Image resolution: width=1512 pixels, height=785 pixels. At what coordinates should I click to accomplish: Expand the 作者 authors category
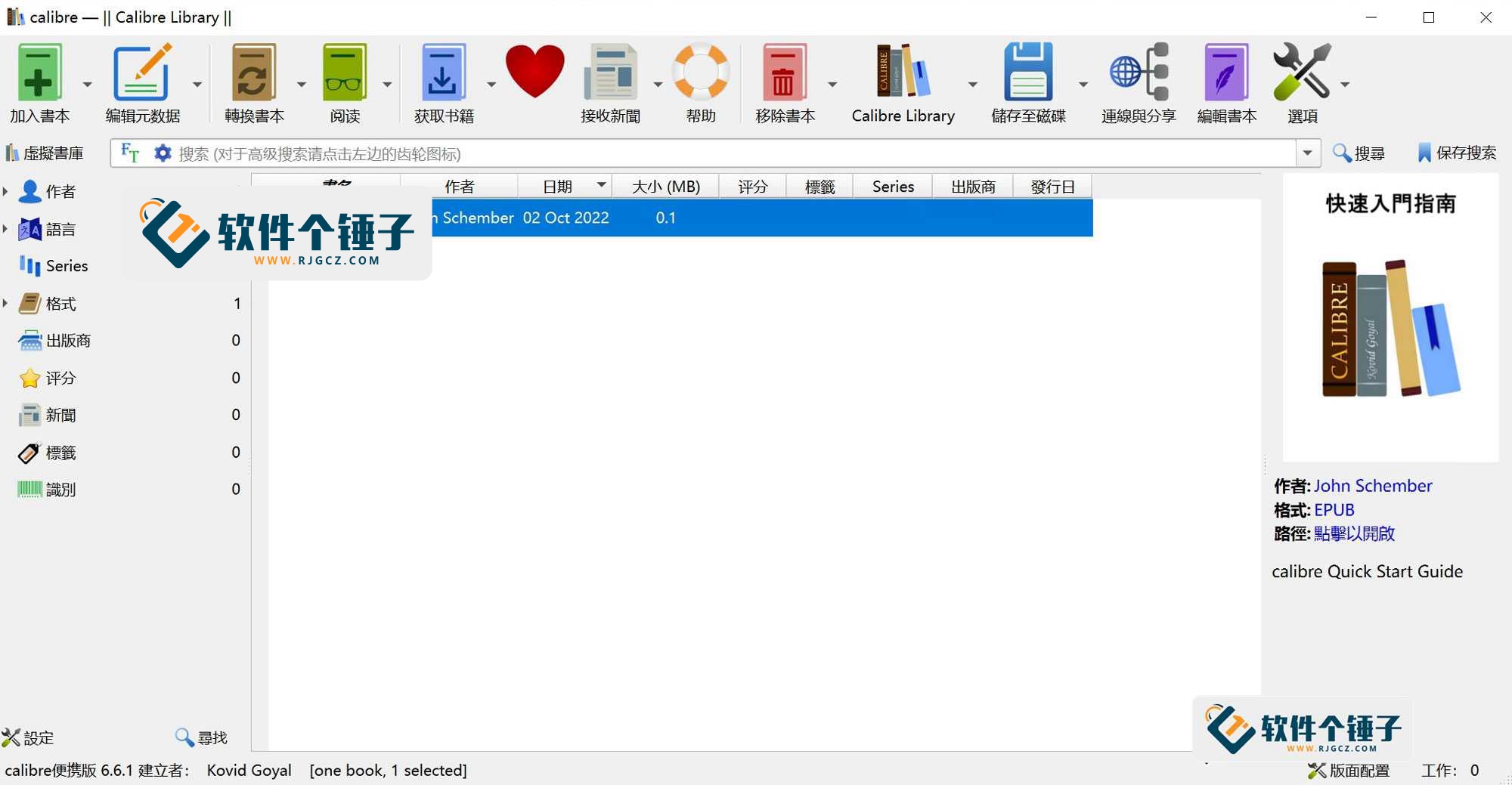click(x=5, y=191)
